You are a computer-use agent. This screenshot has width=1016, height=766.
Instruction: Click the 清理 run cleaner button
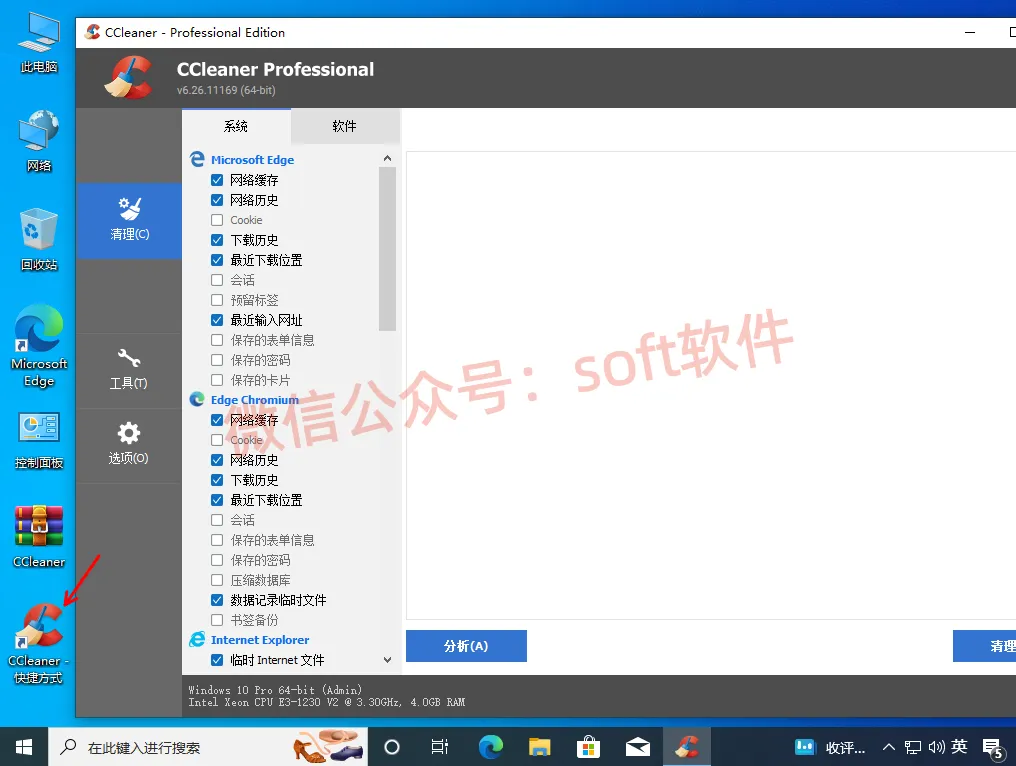(984, 645)
